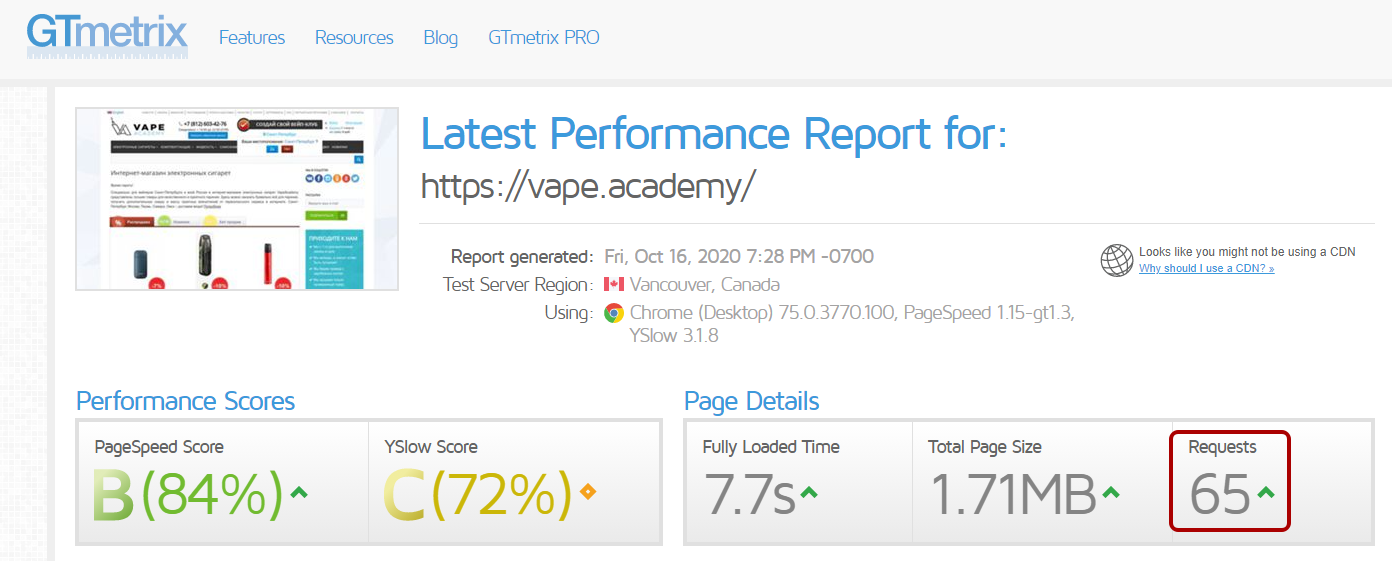Click green arrow next to 7.7s
The image size is (1392, 561).
(809, 492)
